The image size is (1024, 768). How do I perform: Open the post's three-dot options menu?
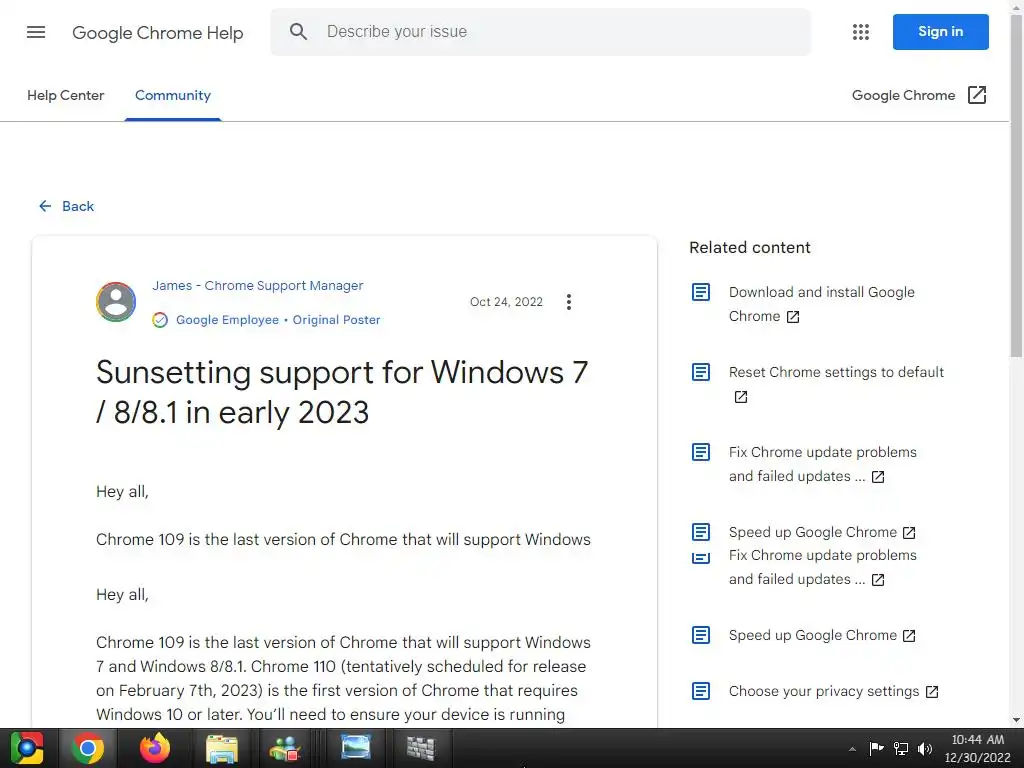tap(569, 302)
